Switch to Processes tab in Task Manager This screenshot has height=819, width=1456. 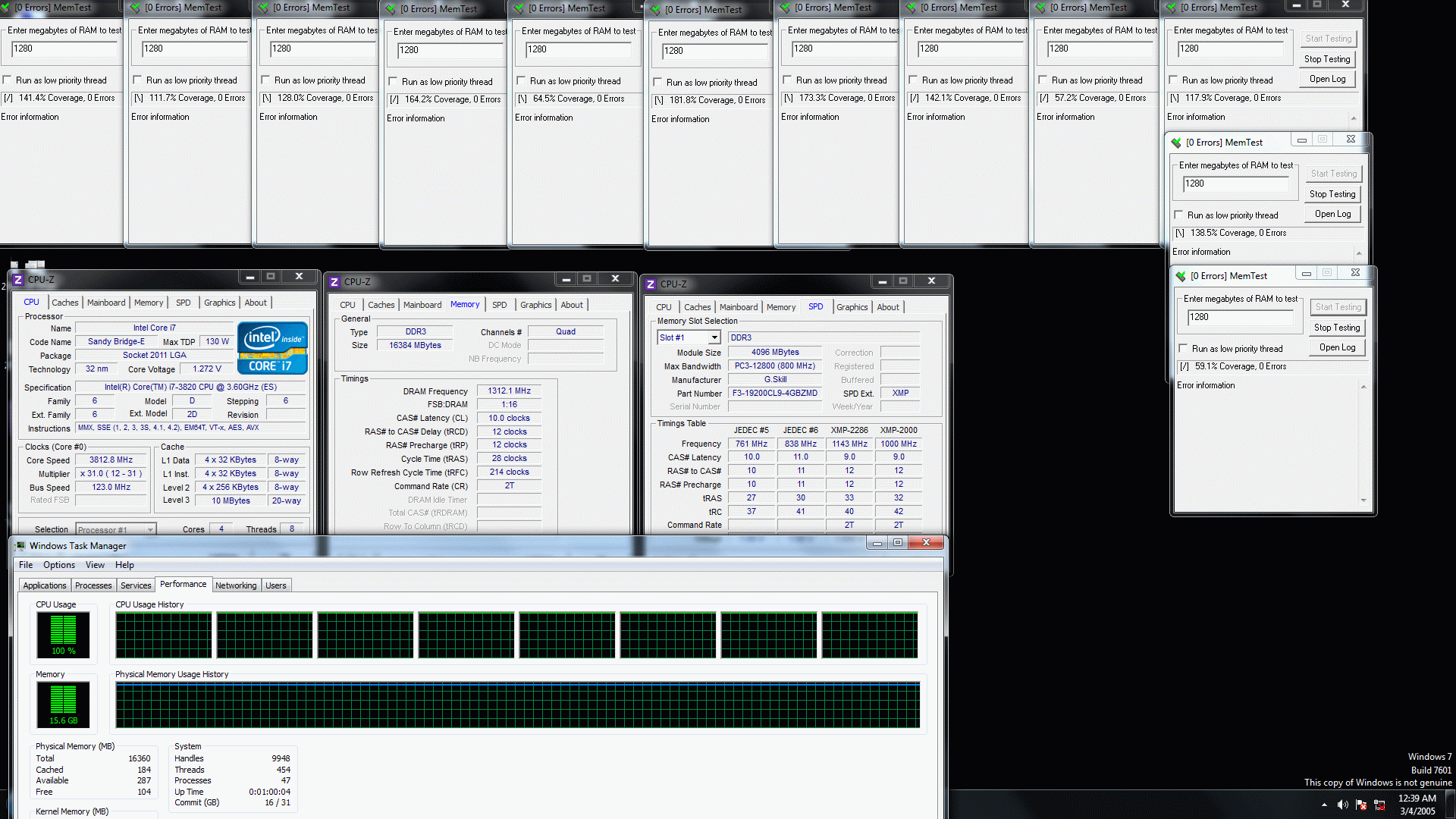(x=93, y=585)
